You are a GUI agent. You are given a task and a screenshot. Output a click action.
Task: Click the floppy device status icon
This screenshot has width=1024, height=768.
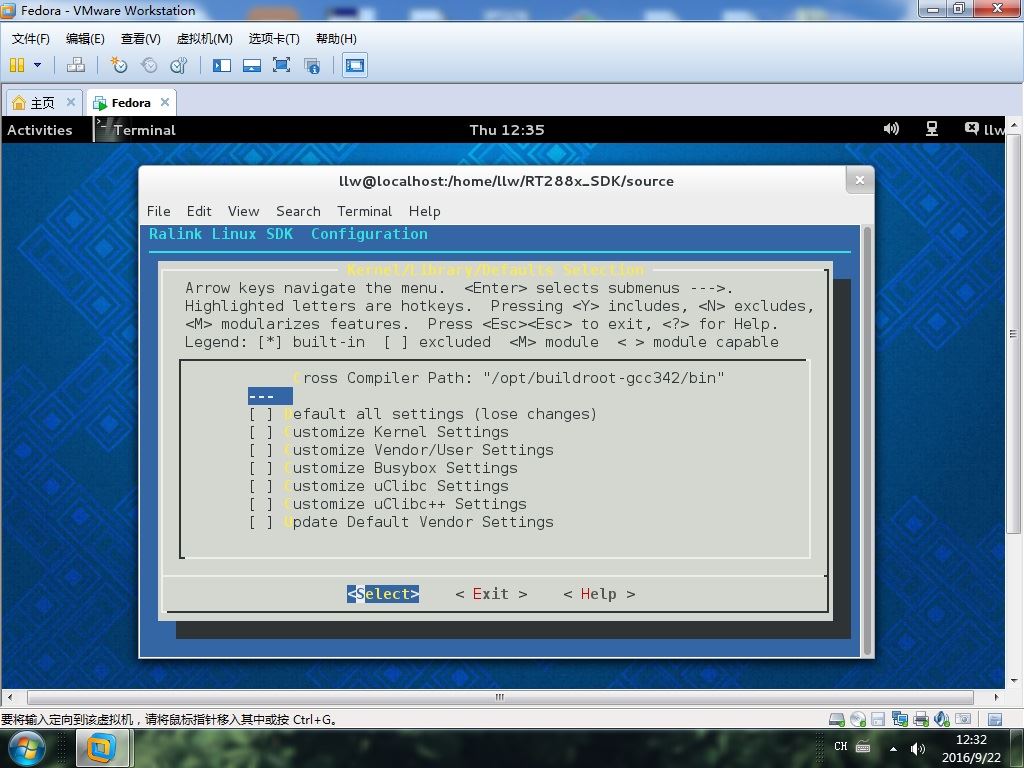878,719
